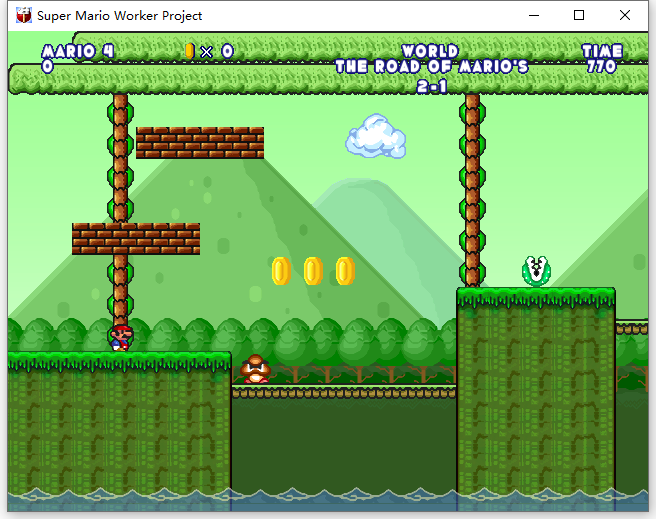Click the Mario character sprite
The image size is (656, 519).
(x=121, y=337)
